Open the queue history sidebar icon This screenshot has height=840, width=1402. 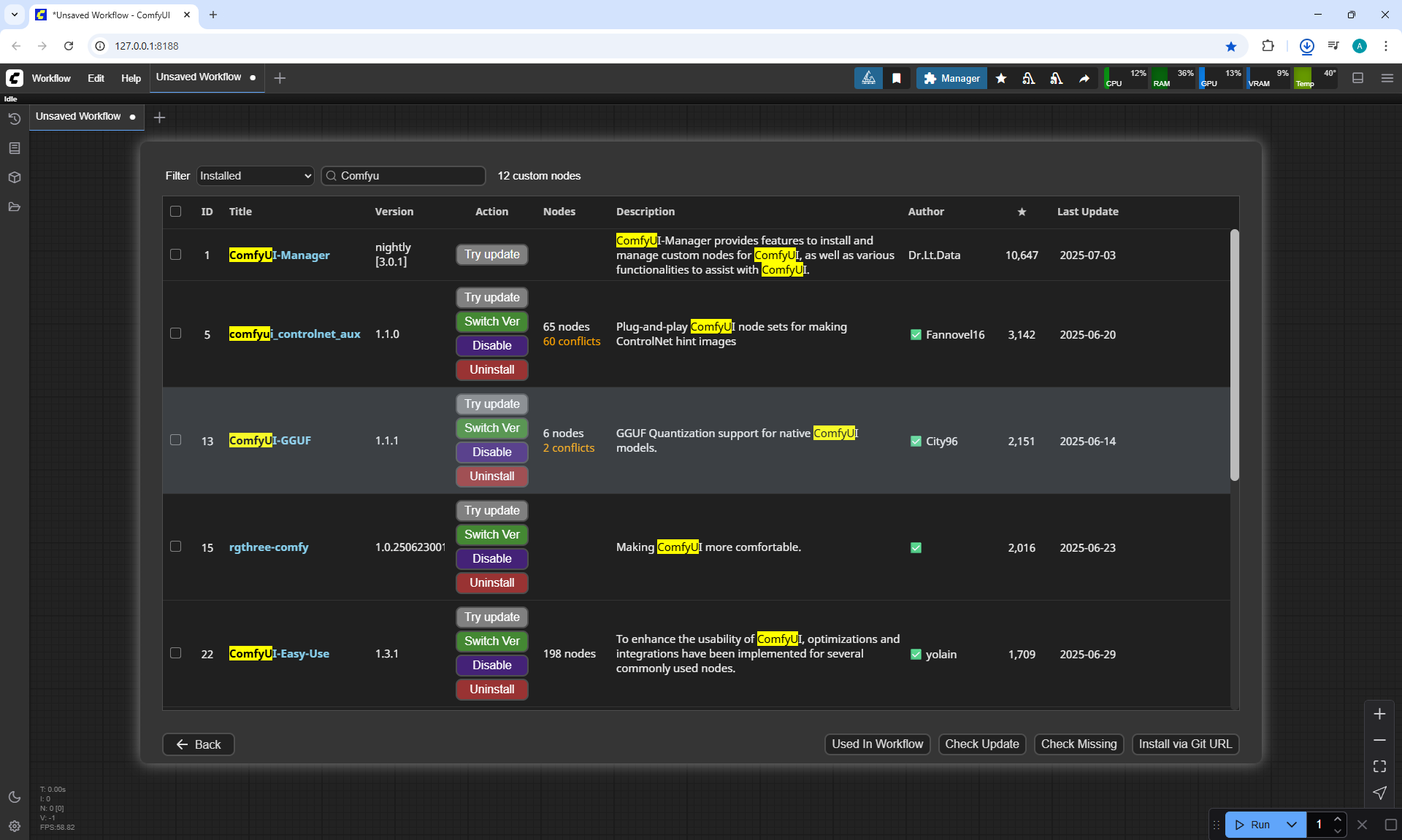coord(14,118)
